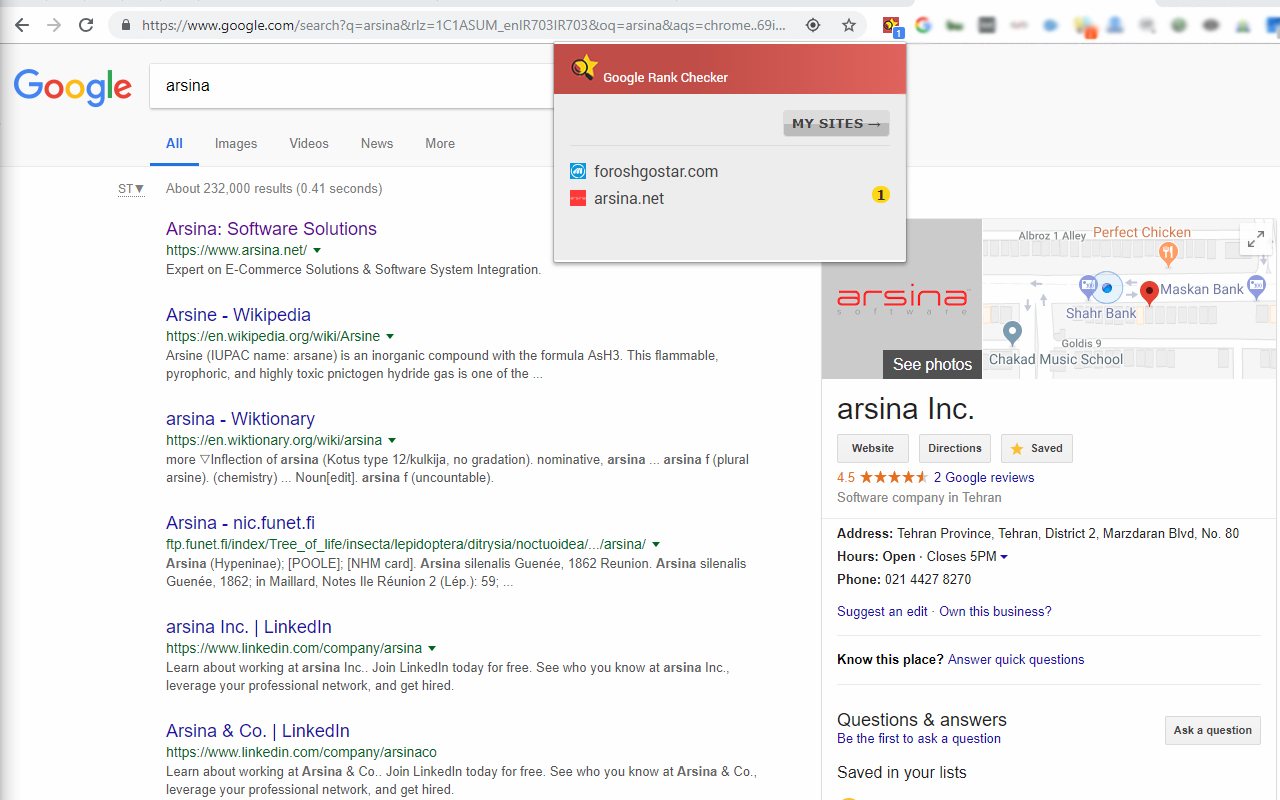Click the See photos overlay

coord(932,364)
